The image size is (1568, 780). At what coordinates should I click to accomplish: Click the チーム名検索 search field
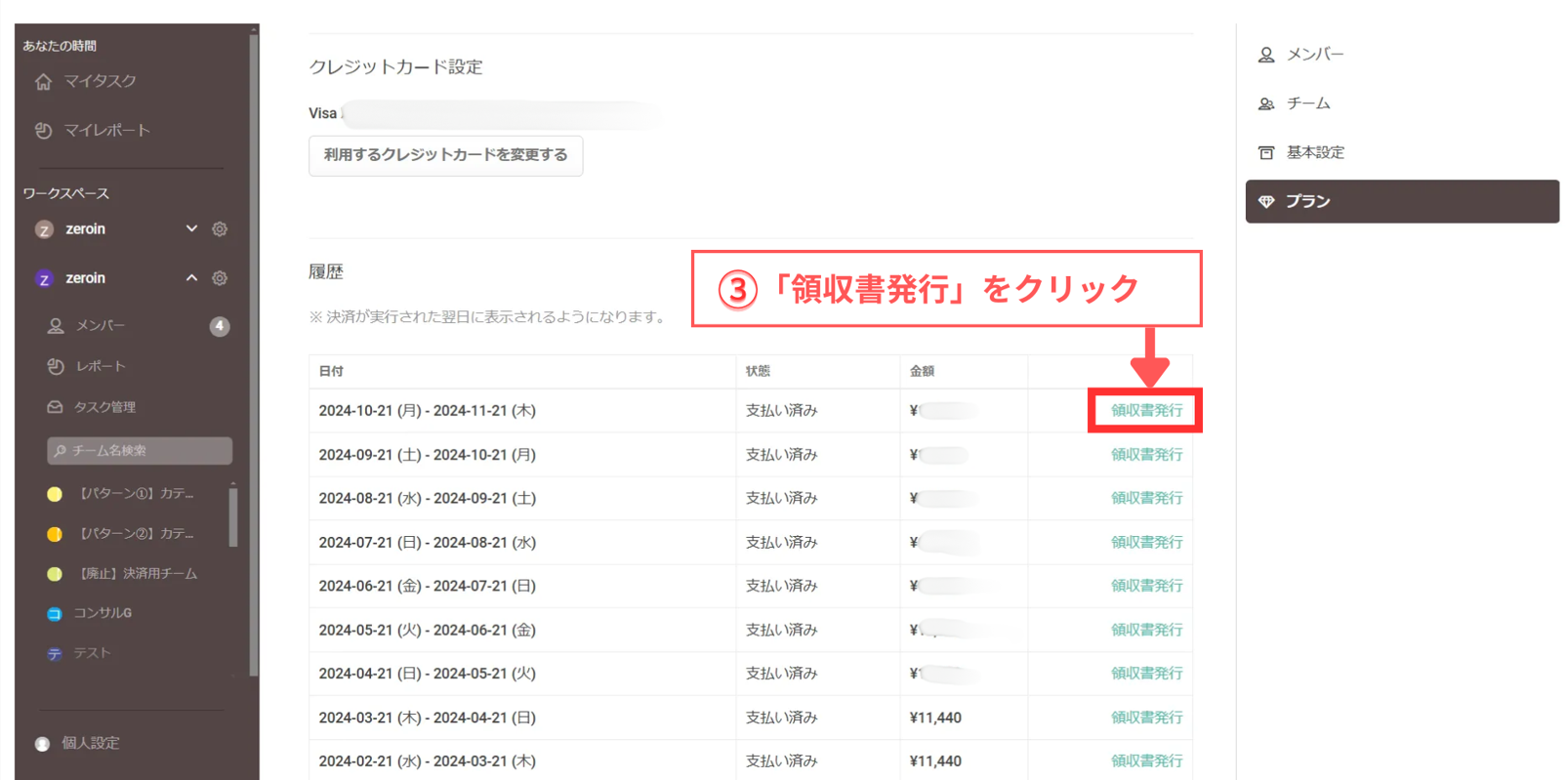[140, 451]
